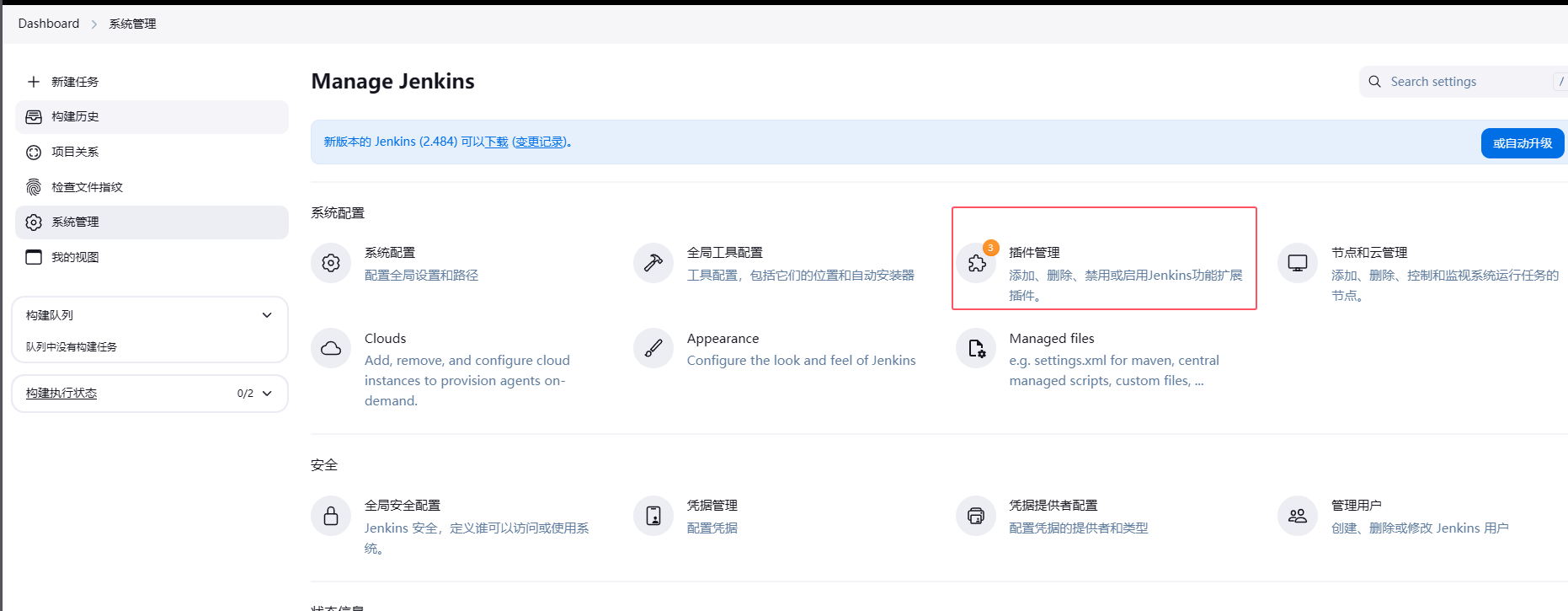
Task: Click the 队列中没有构建任务 text
Action: pyautogui.click(x=72, y=347)
